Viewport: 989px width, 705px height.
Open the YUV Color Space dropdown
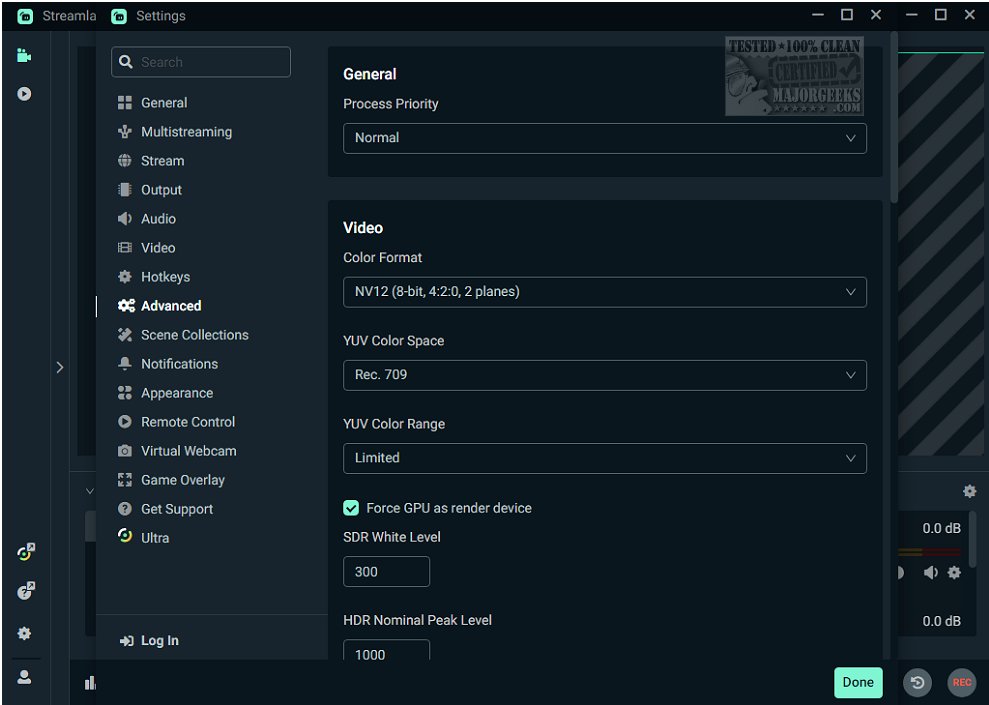pyautogui.click(x=604, y=375)
